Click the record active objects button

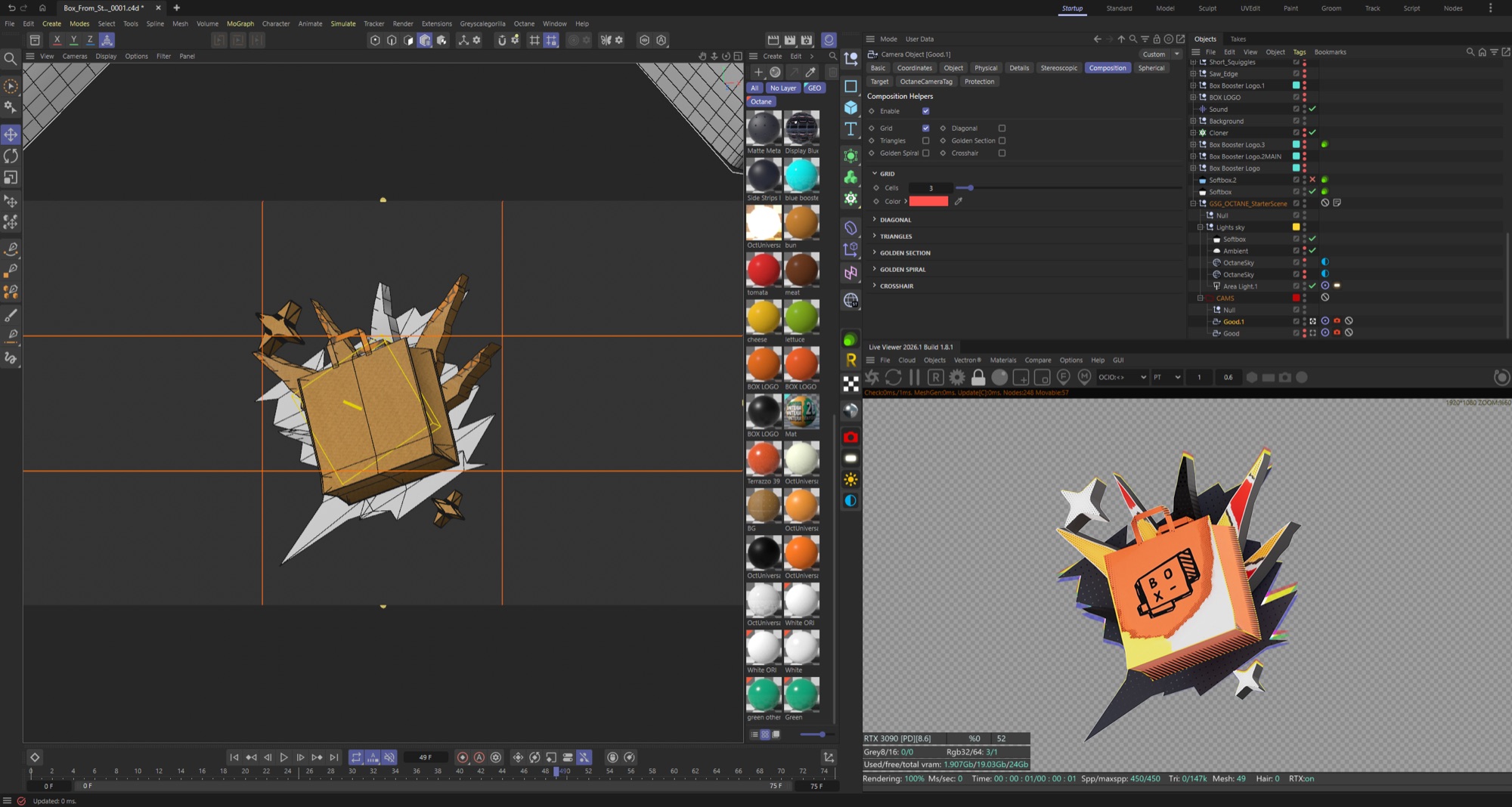click(463, 757)
